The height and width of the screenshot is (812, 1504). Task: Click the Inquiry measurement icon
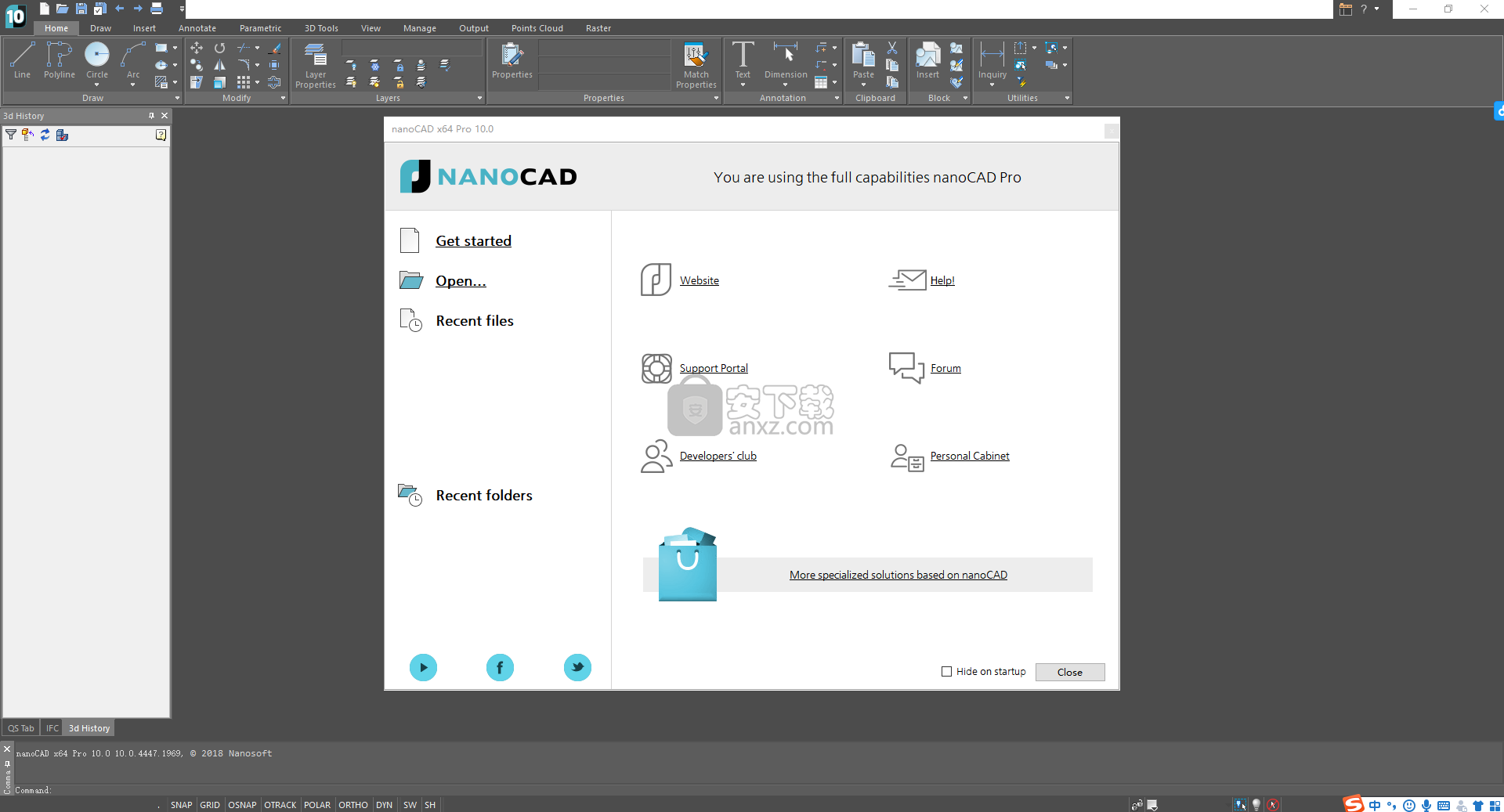[x=992, y=60]
